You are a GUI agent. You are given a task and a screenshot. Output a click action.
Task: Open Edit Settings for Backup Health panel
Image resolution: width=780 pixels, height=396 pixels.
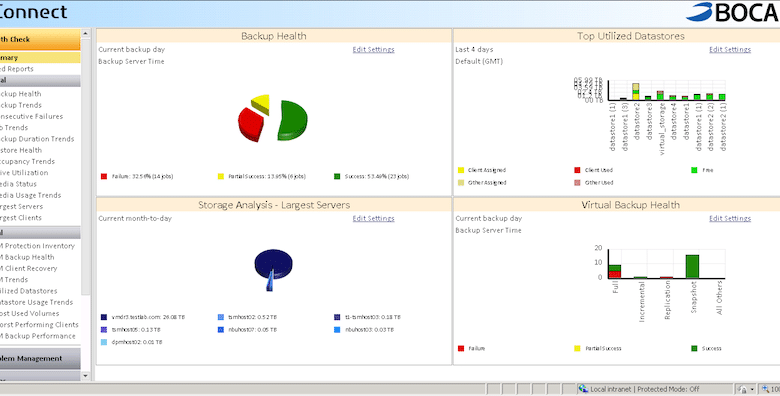373,49
